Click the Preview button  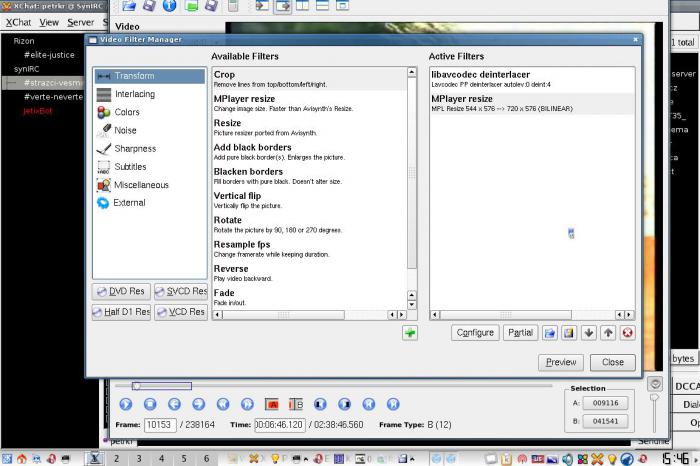(x=561, y=362)
